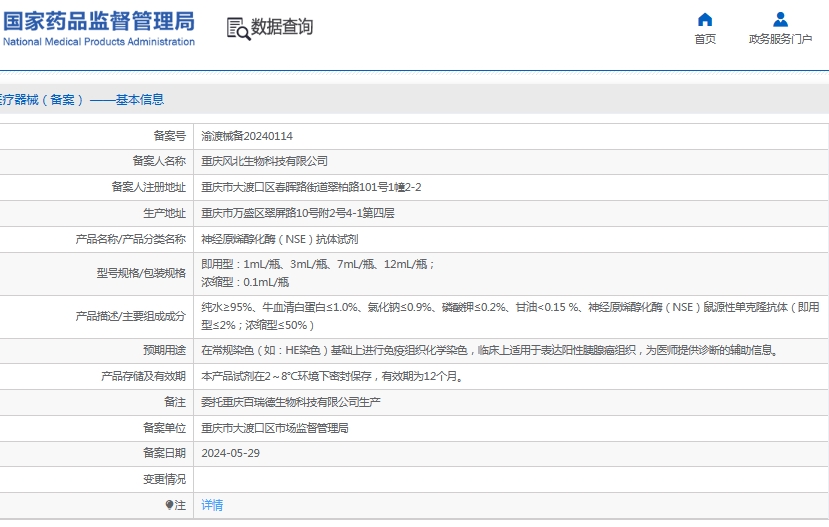This screenshot has width=829, height=527.
Task: Click the empty 变更情况 value cell
Action: tap(511, 479)
